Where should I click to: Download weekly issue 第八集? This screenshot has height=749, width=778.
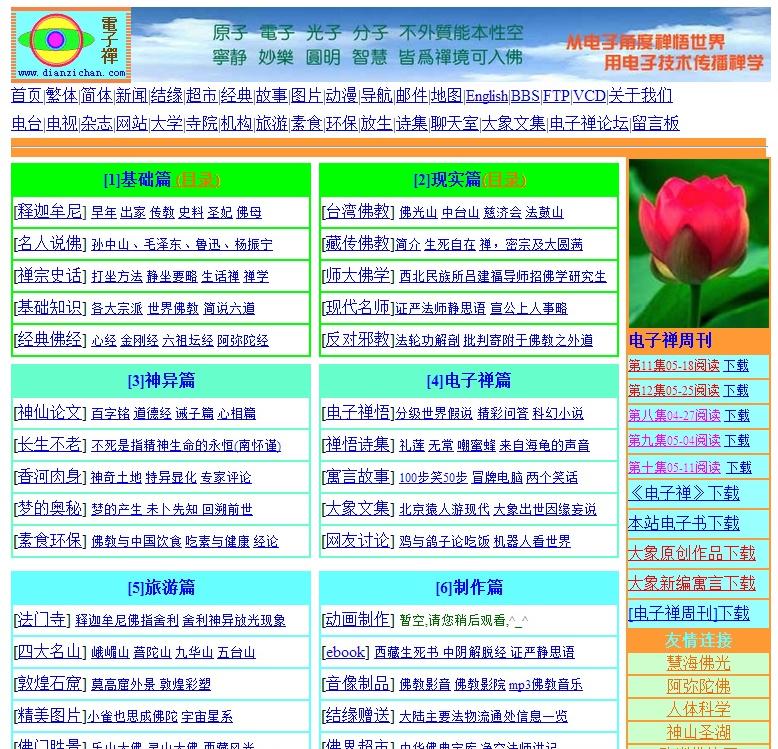(736, 416)
